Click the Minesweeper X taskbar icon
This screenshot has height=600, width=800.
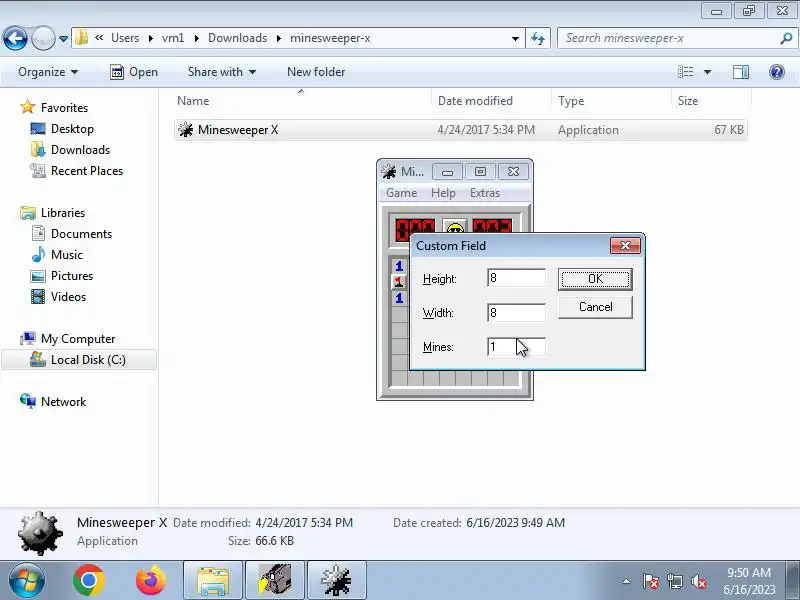click(337, 580)
